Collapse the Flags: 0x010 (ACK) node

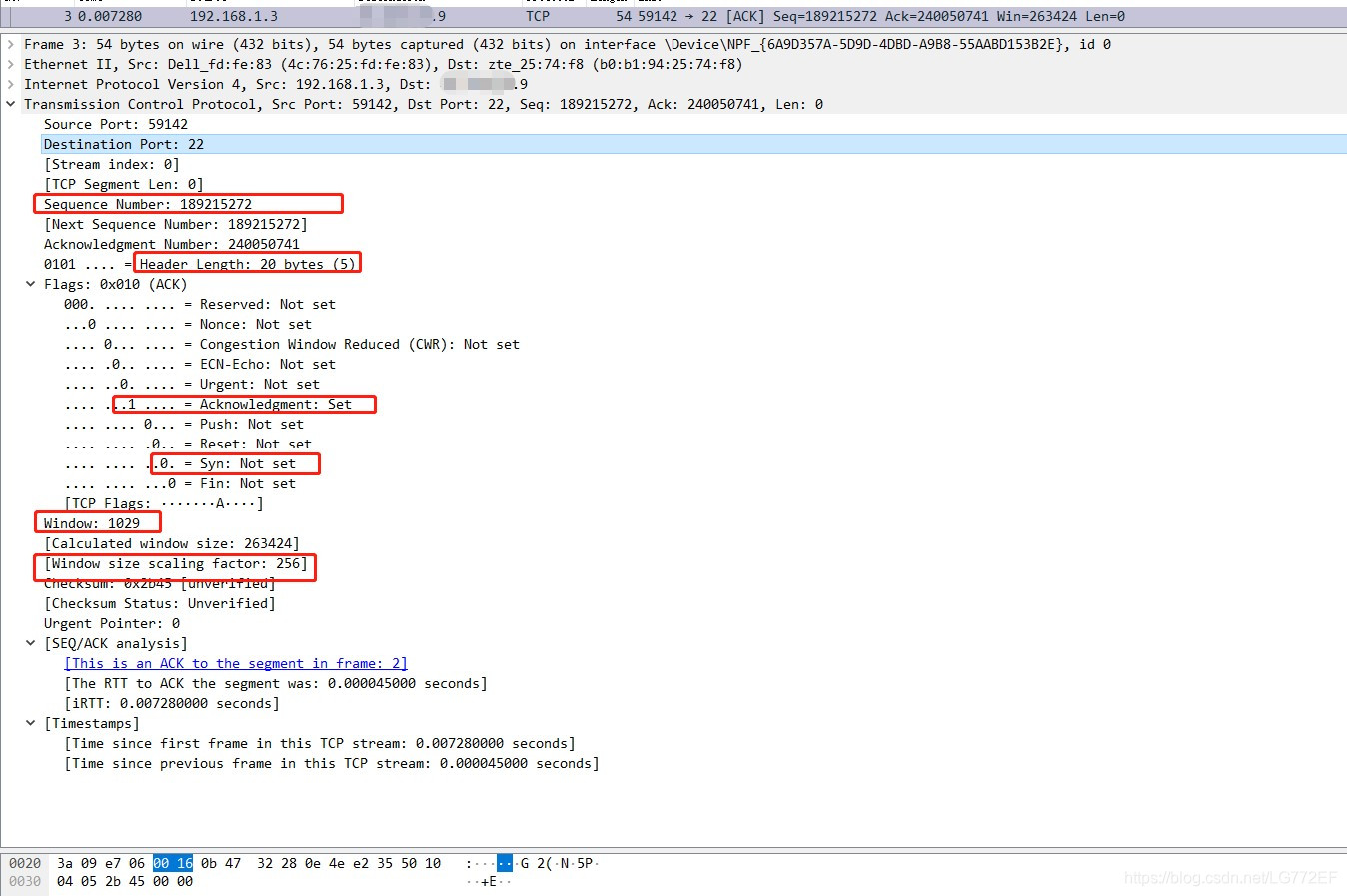[31, 284]
